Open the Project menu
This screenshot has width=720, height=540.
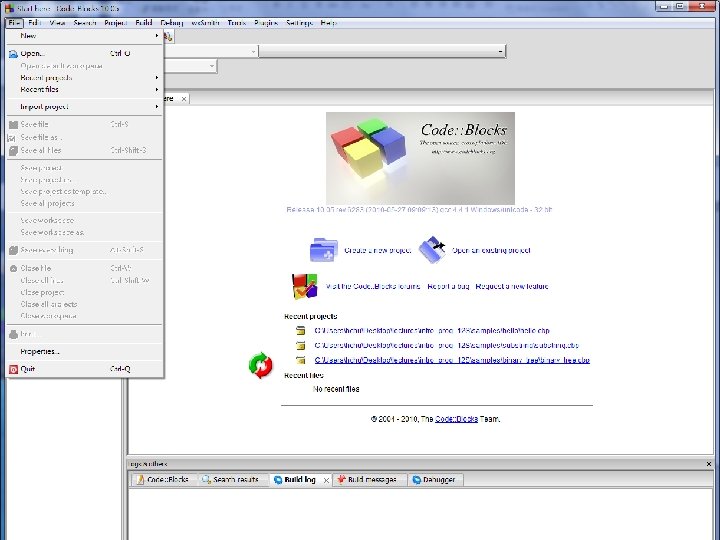pos(116,22)
